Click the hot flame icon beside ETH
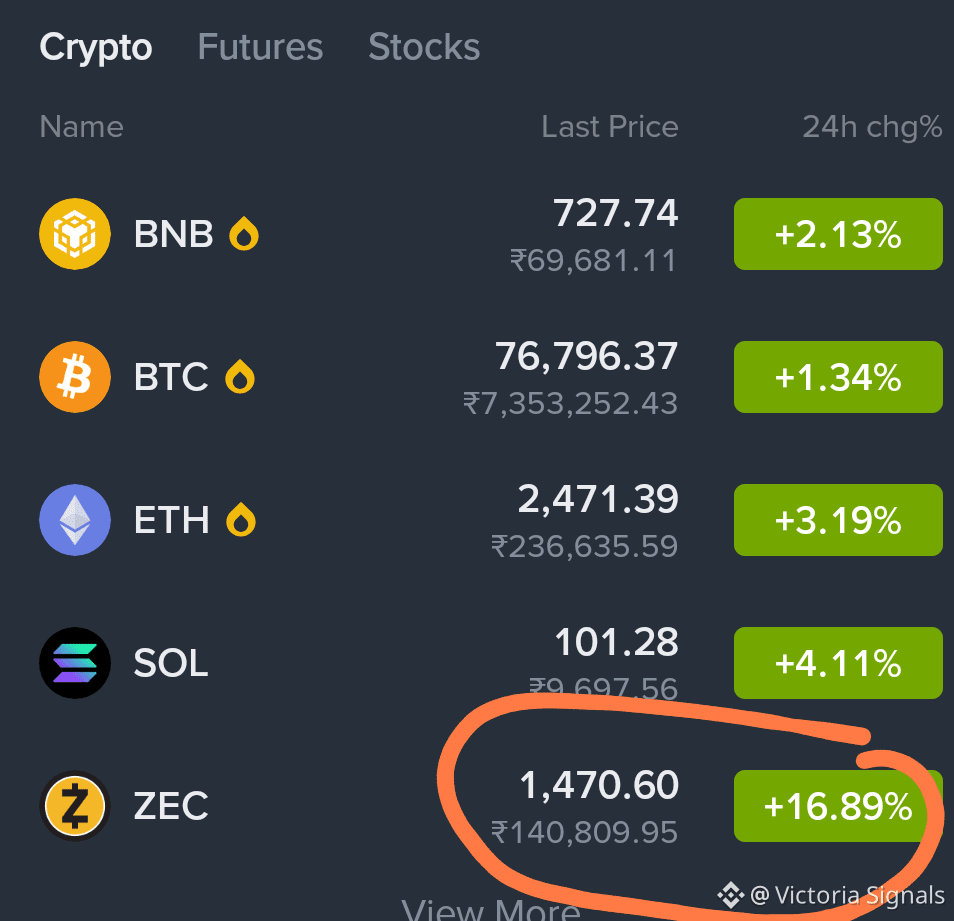 click(x=241, y=519)
